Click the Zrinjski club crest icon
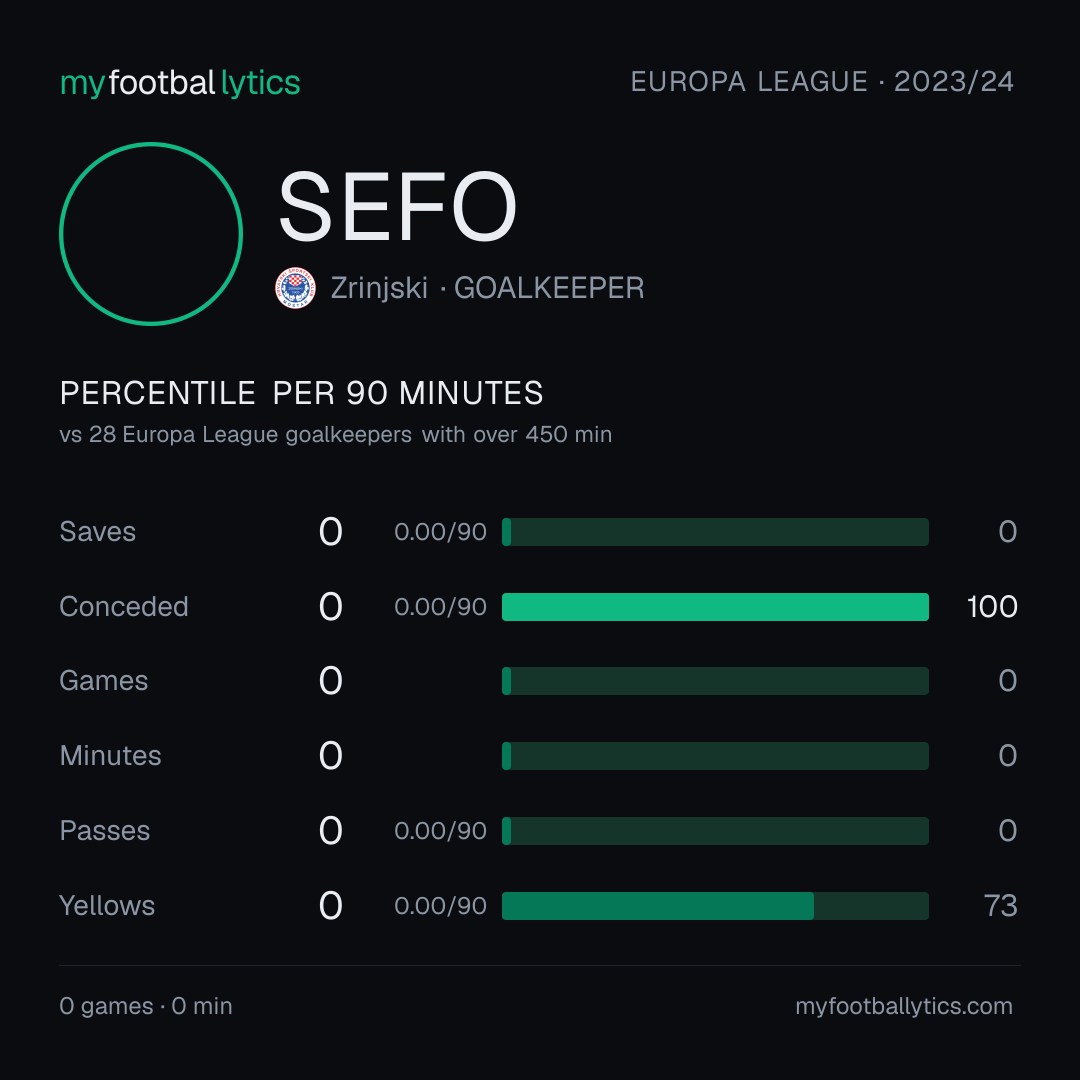 point(295,288)
